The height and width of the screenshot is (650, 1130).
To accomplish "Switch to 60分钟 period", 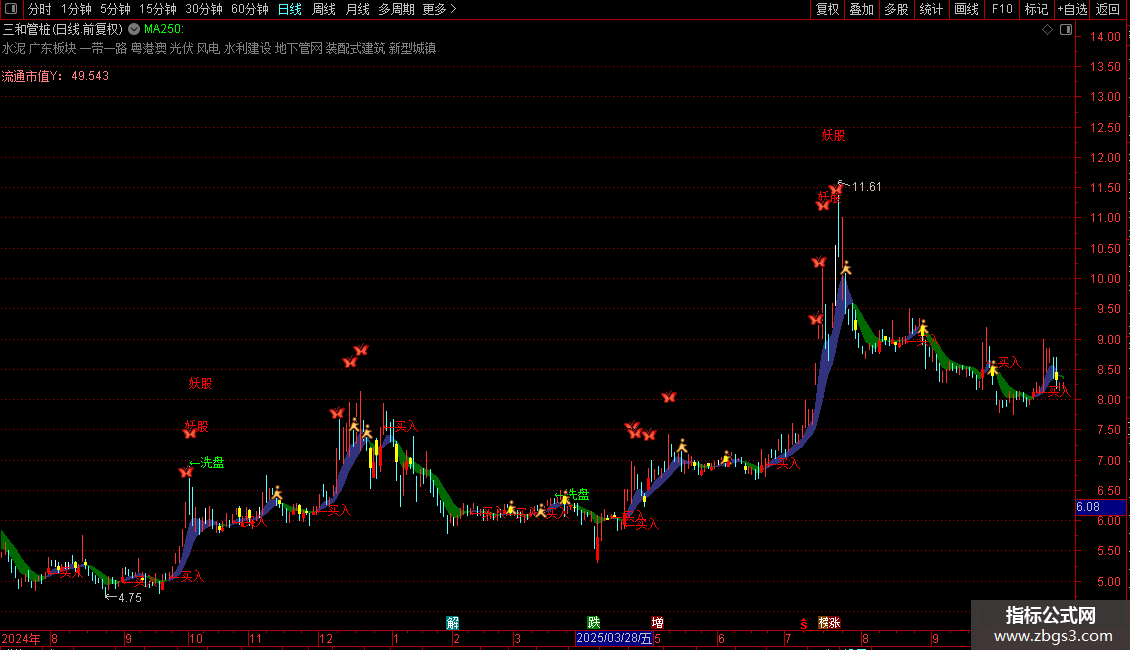I will point(250,9).
